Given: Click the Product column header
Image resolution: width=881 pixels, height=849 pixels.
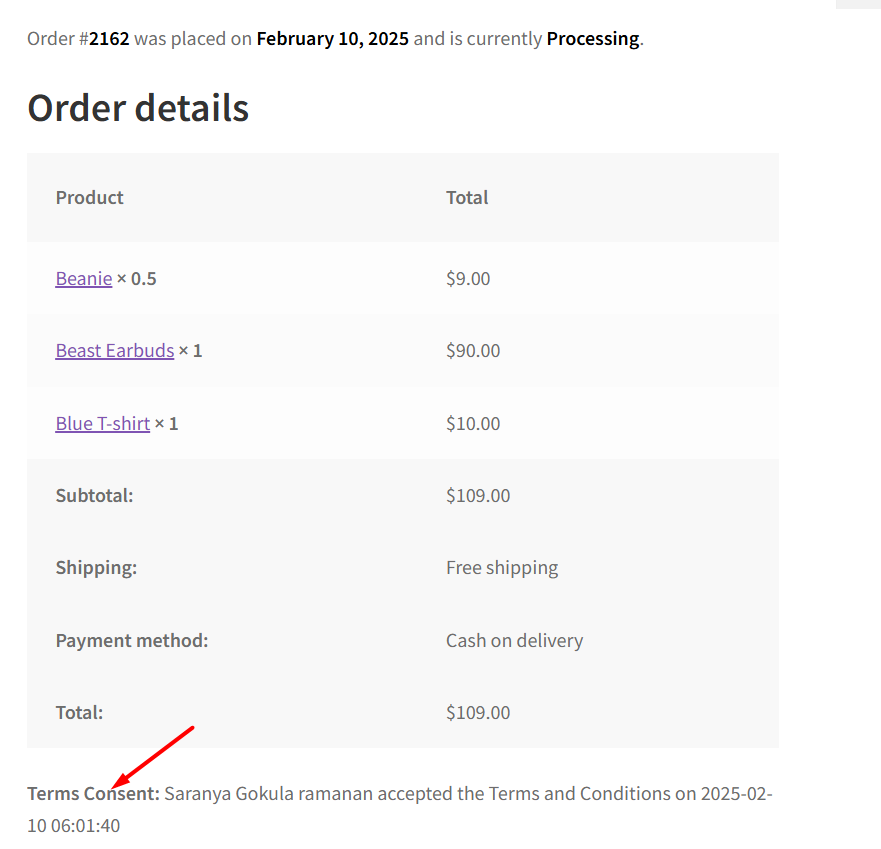Looking at the screenshot, I should [90, 197].
